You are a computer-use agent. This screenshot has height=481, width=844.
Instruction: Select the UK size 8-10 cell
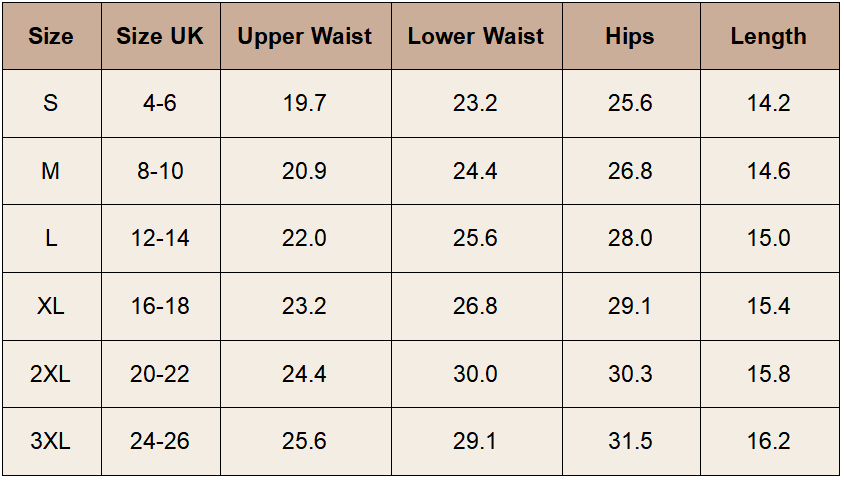[x=160, y=171]
